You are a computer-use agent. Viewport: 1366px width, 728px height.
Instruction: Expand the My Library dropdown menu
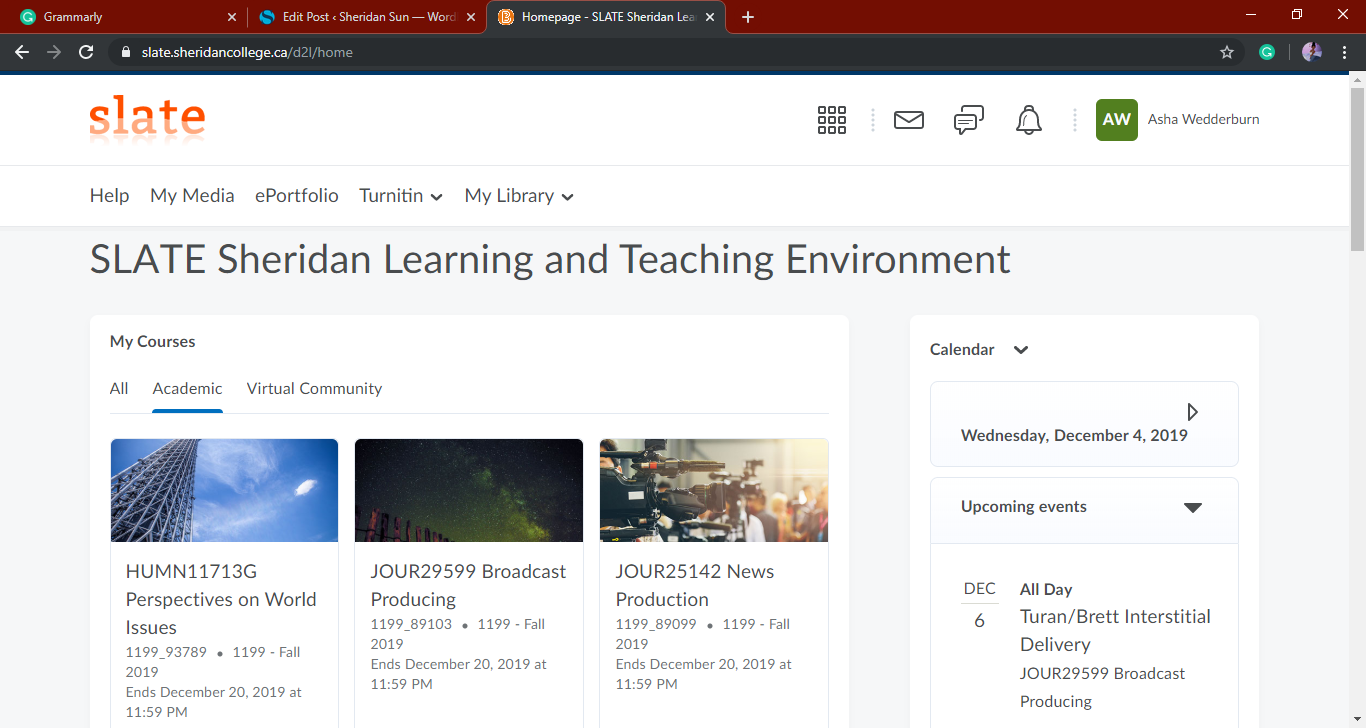pos(519,196)
